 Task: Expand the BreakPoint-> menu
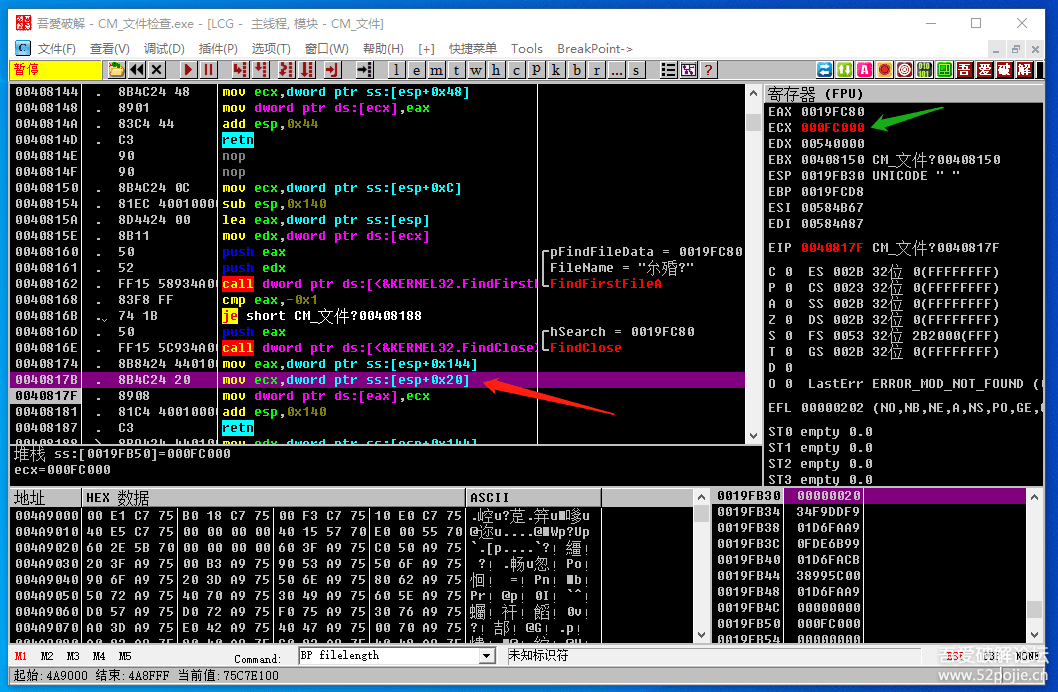594,48
